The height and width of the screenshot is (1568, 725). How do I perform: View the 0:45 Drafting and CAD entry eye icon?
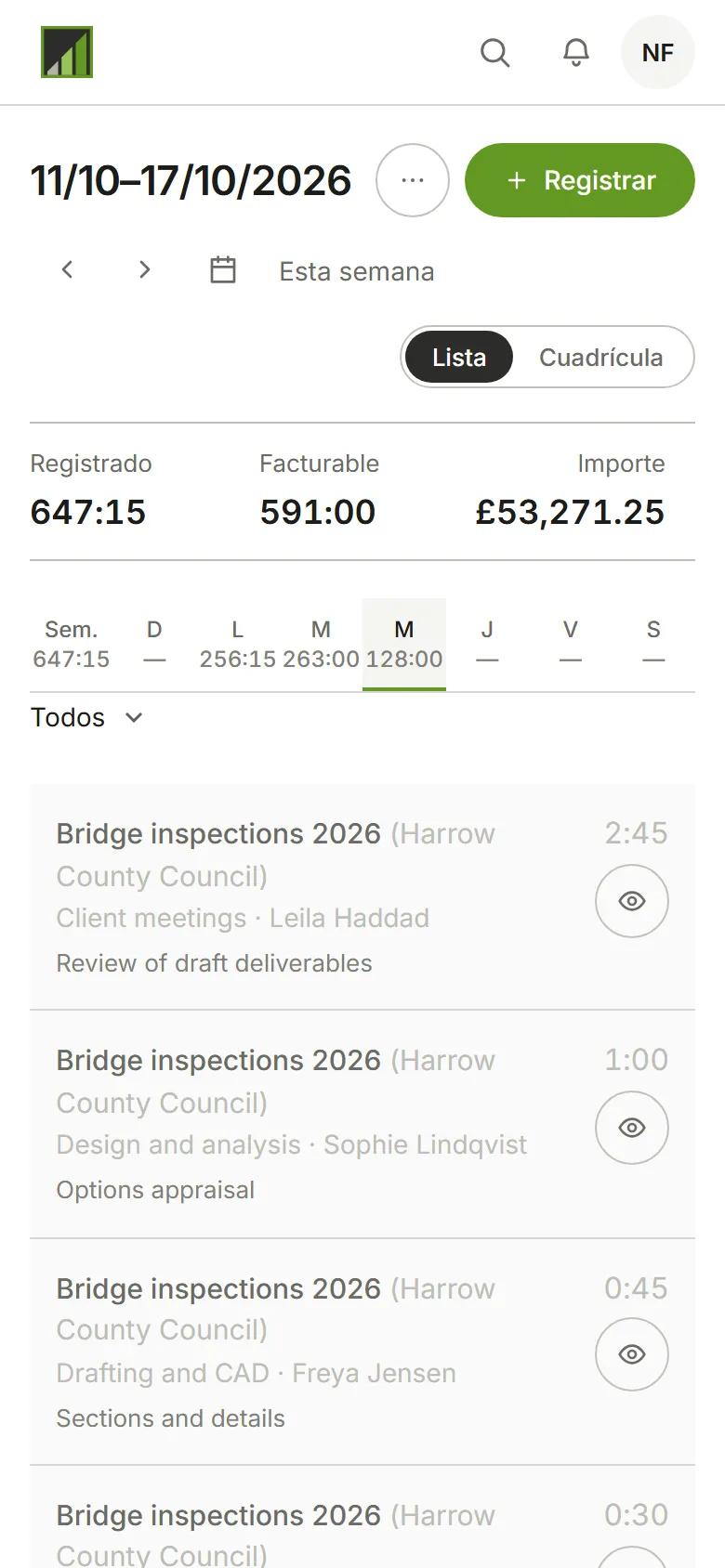coord(632,1354)
